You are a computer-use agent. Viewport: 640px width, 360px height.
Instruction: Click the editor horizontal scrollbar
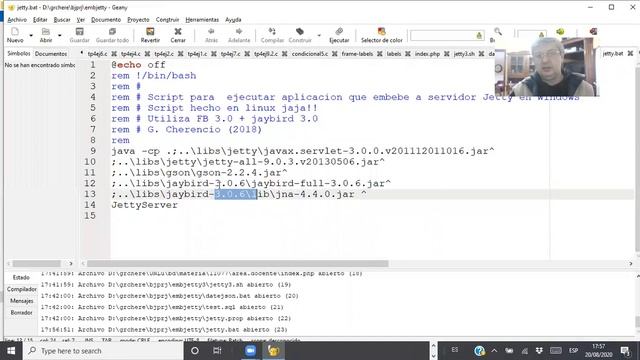tap(237, 264)
